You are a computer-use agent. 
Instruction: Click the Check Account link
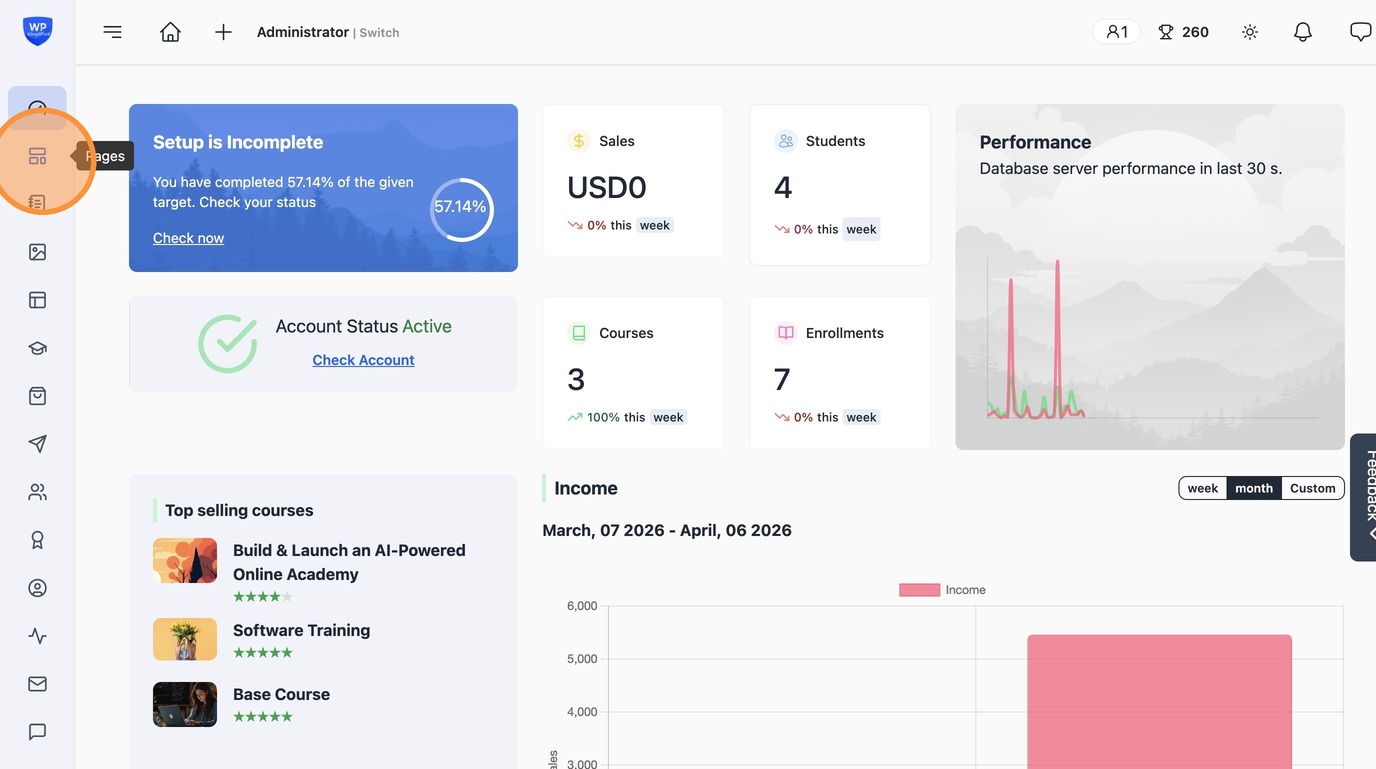click(x=363, y=360)
